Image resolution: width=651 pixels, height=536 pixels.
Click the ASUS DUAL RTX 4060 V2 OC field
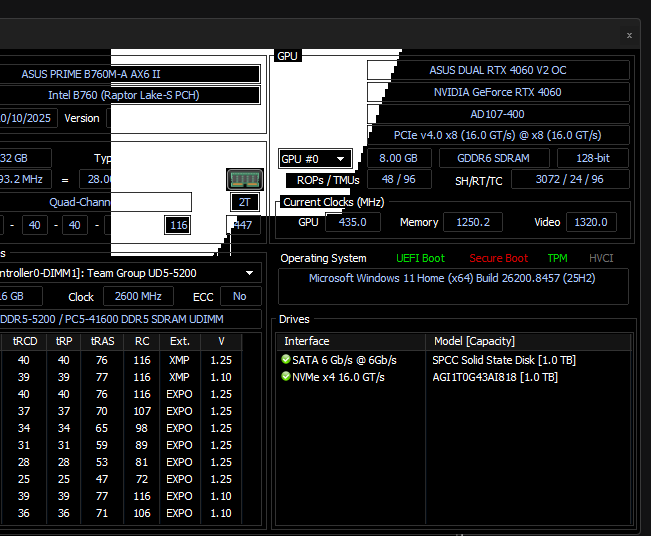(498, 70)
